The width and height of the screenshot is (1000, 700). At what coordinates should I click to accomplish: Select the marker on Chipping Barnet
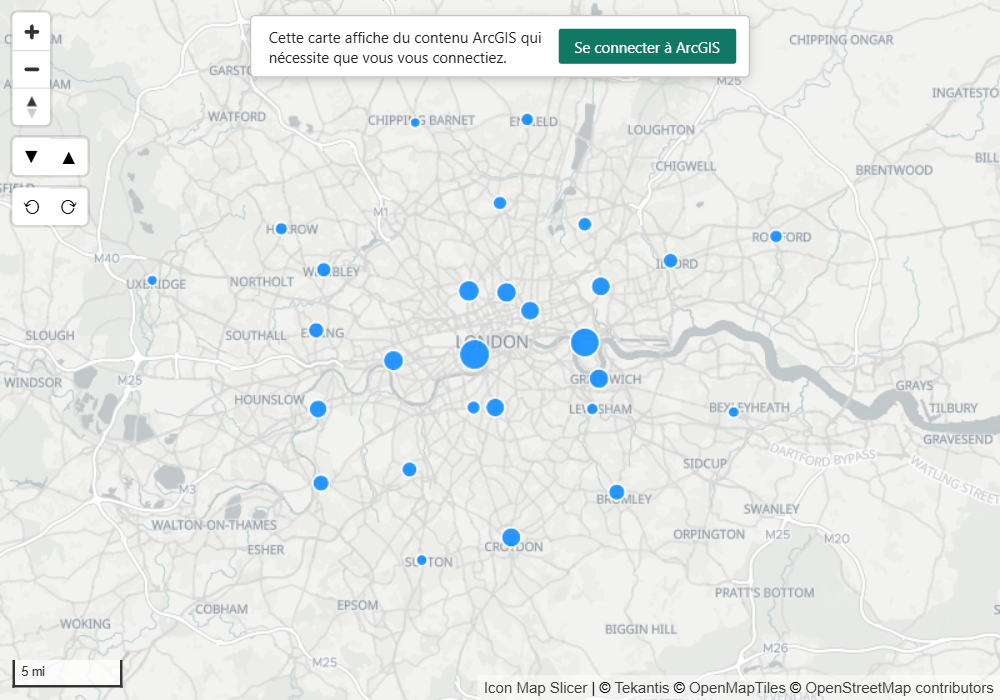415,122
